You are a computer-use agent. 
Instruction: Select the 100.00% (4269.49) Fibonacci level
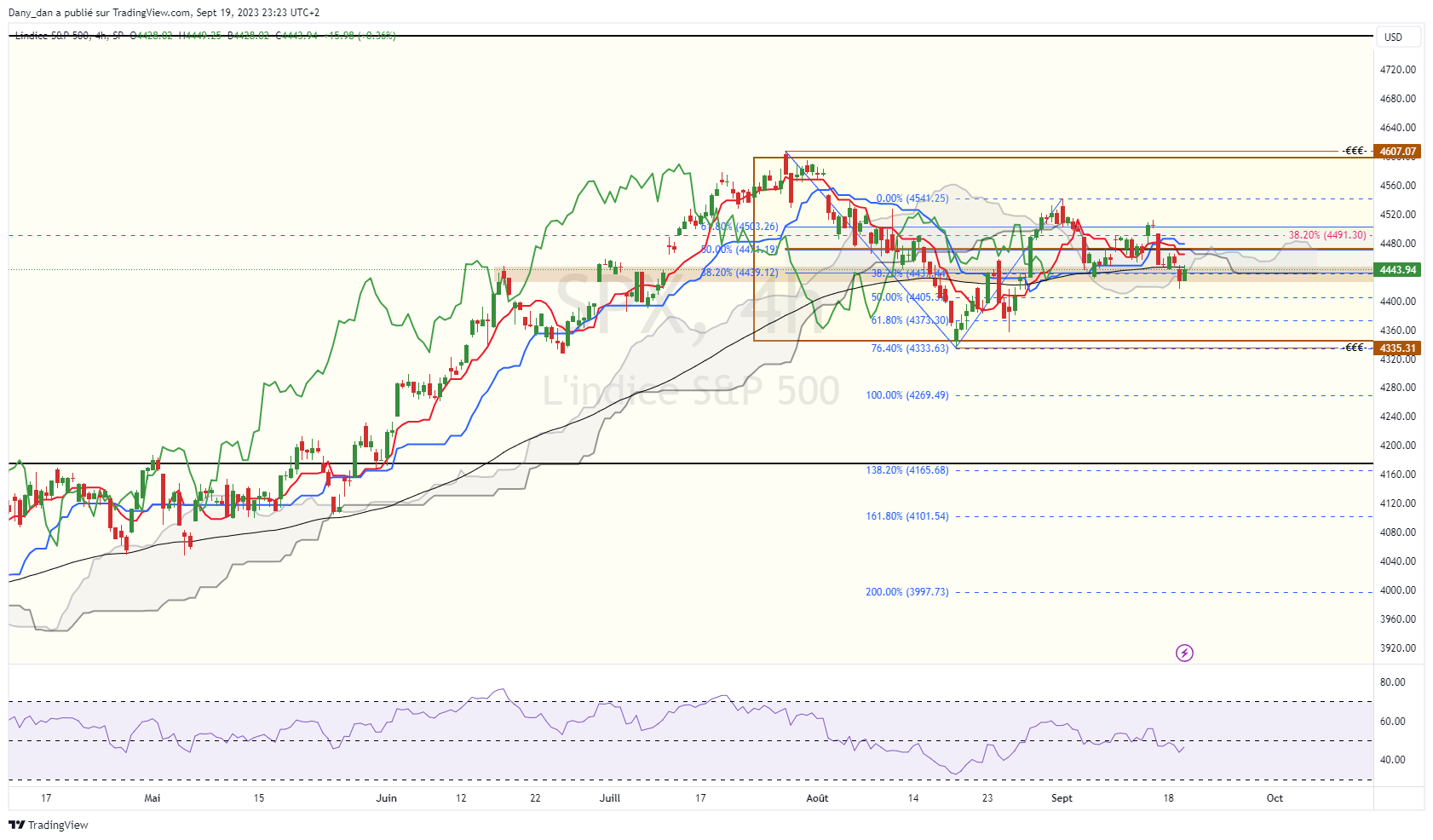pyautogui.click(x=907, y=395)
